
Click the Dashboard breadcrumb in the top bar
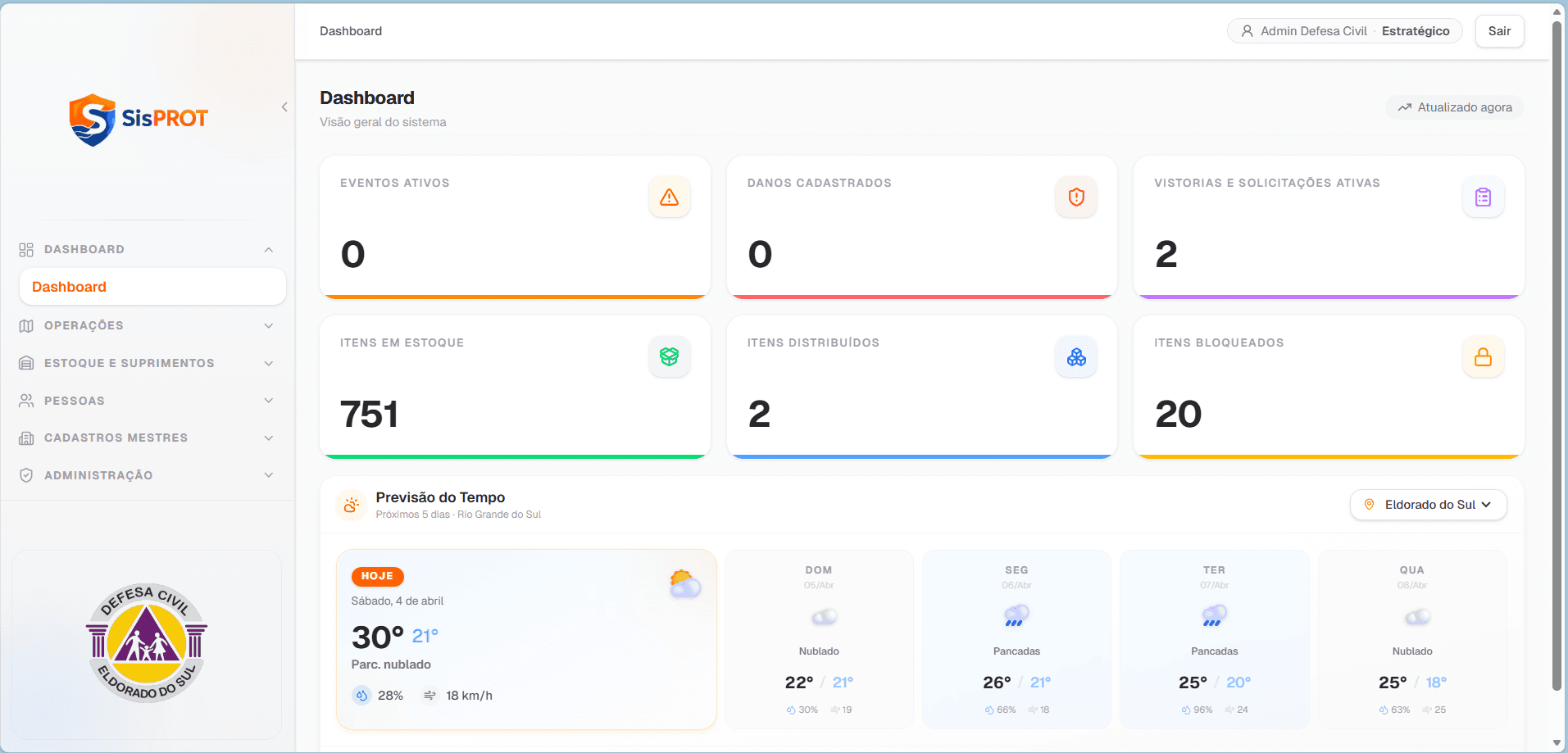coord(351,31)
